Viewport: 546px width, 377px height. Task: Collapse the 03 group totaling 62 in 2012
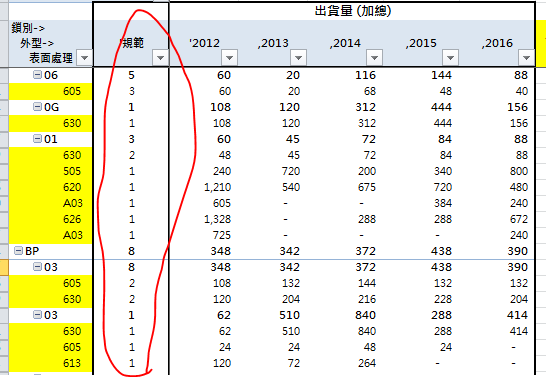[x=37, y=315]
